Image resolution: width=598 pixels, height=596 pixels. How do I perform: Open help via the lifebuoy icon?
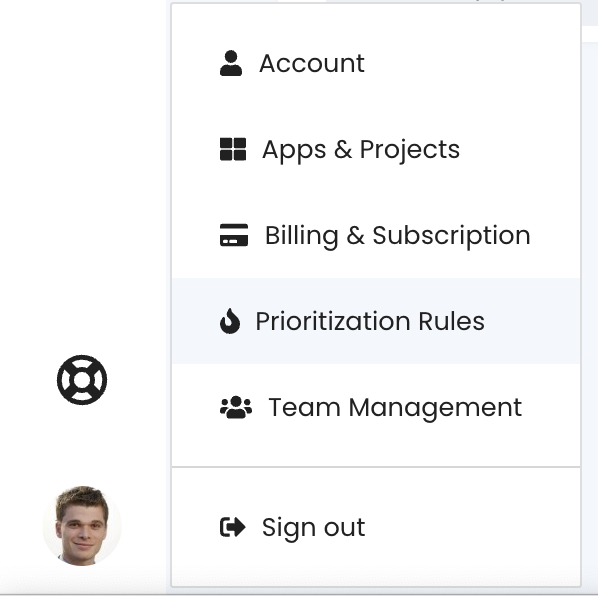(82, 380)
